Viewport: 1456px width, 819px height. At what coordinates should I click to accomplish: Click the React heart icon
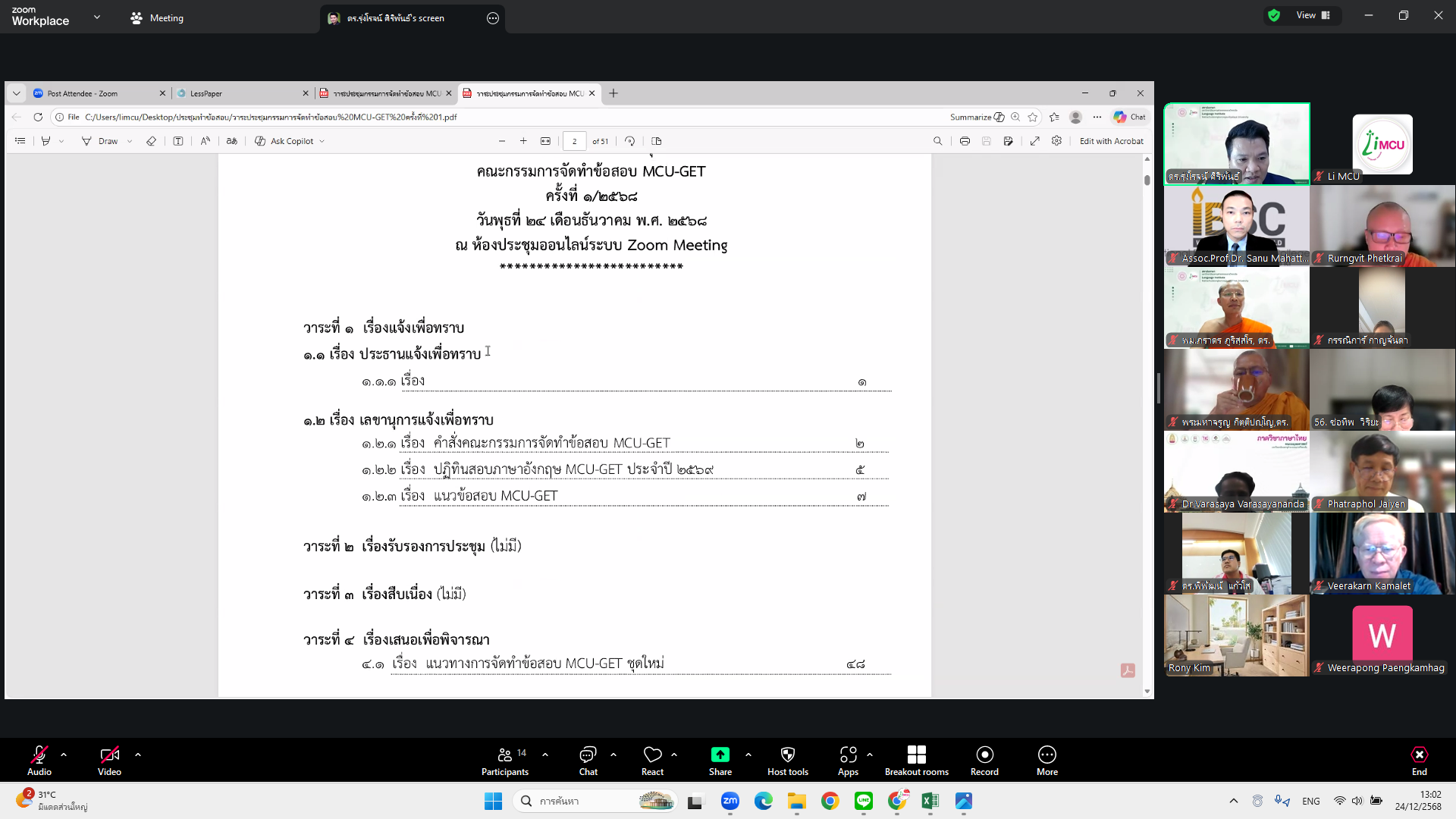[652, 755]
